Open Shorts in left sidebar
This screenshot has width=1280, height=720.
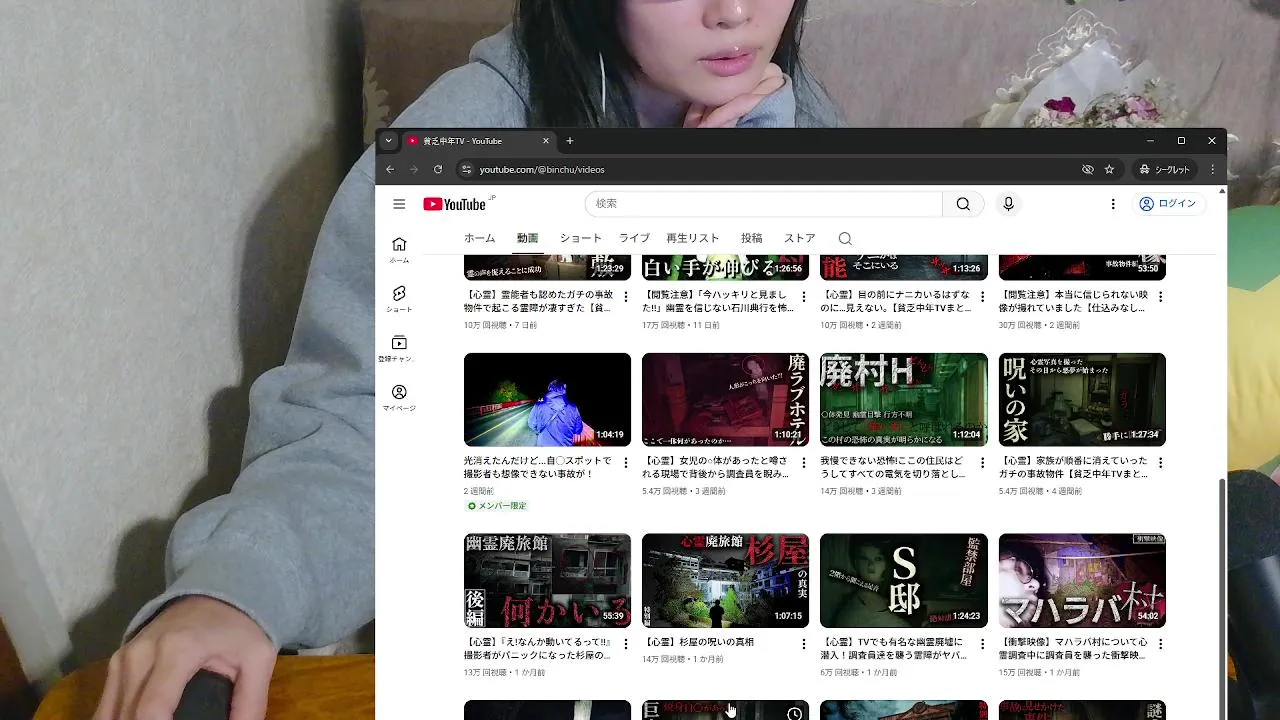[399, 299]
